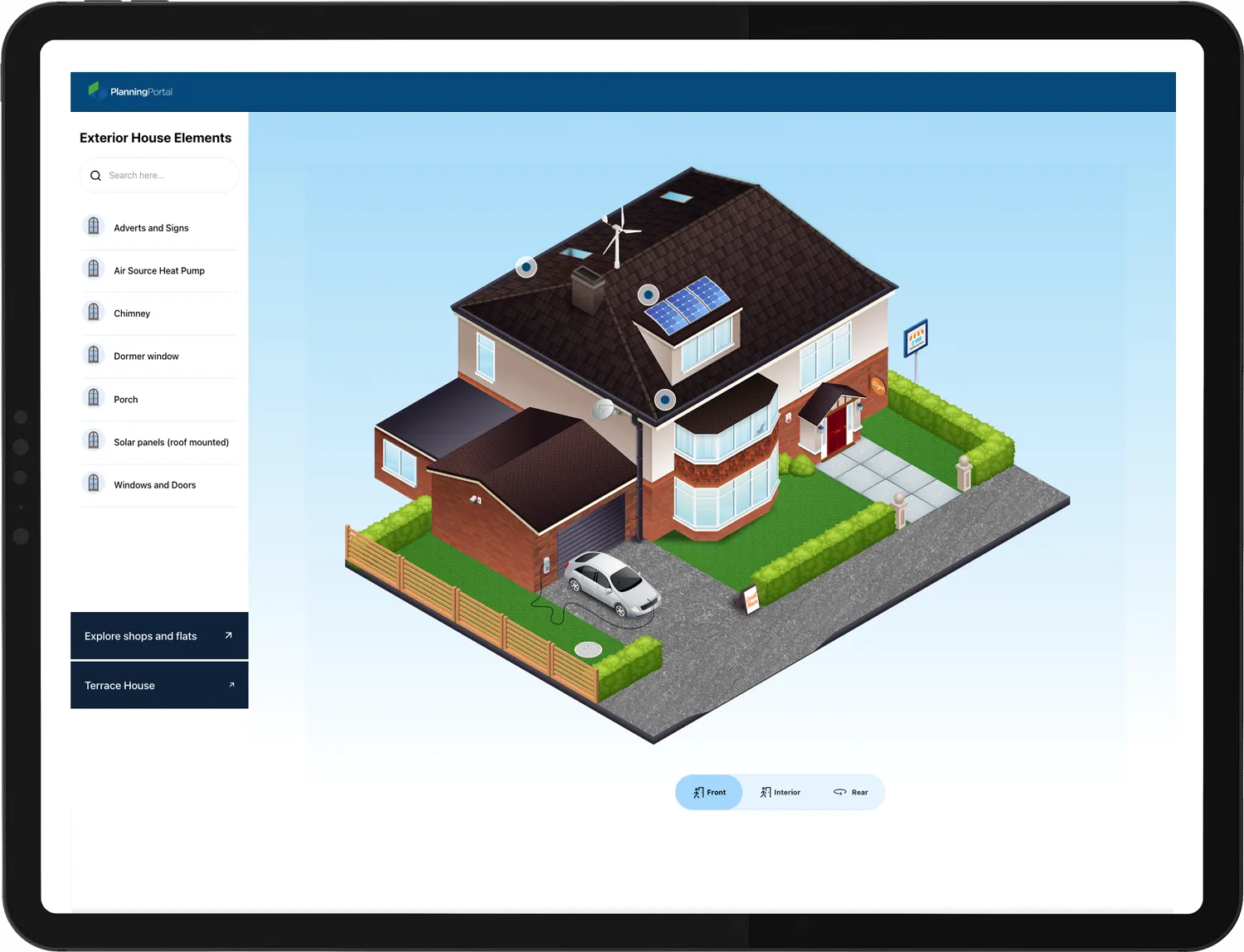Viewport: 1244px width, 952px height.
Task: Click the Dormer window icon
Action: [x=93, y=354]
